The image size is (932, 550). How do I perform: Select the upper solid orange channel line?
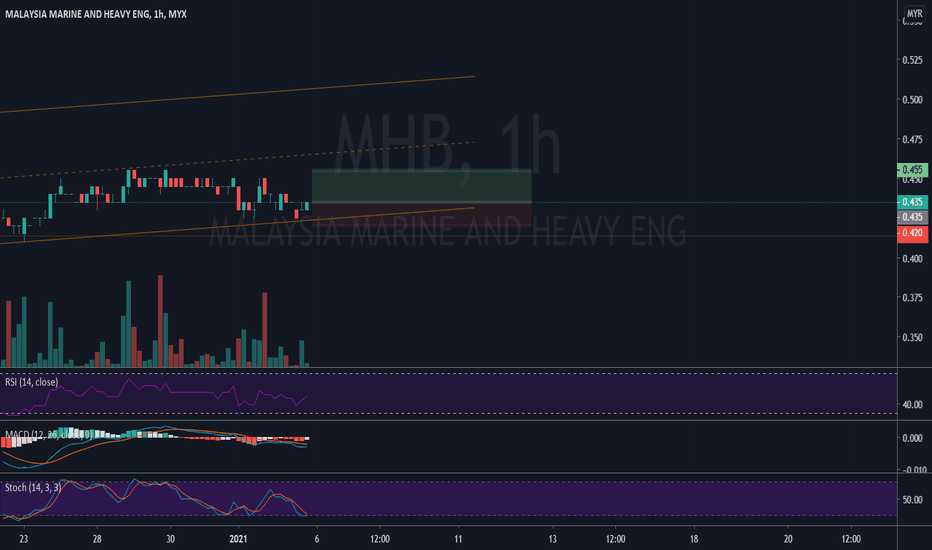pyautogui.click(x=238, y=94)
